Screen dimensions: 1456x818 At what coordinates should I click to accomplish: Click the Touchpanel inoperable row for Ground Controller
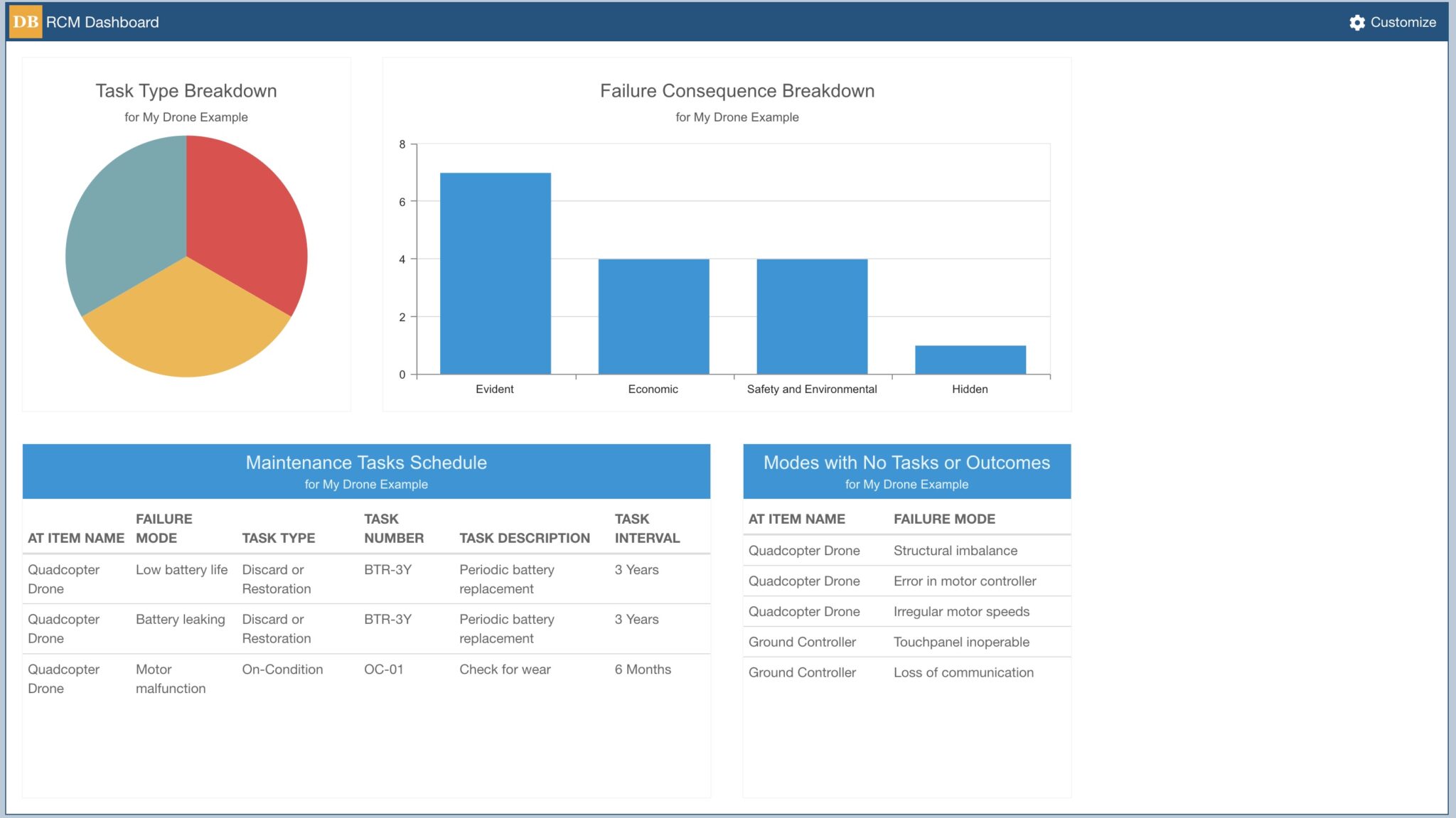(x=961, y=642)
